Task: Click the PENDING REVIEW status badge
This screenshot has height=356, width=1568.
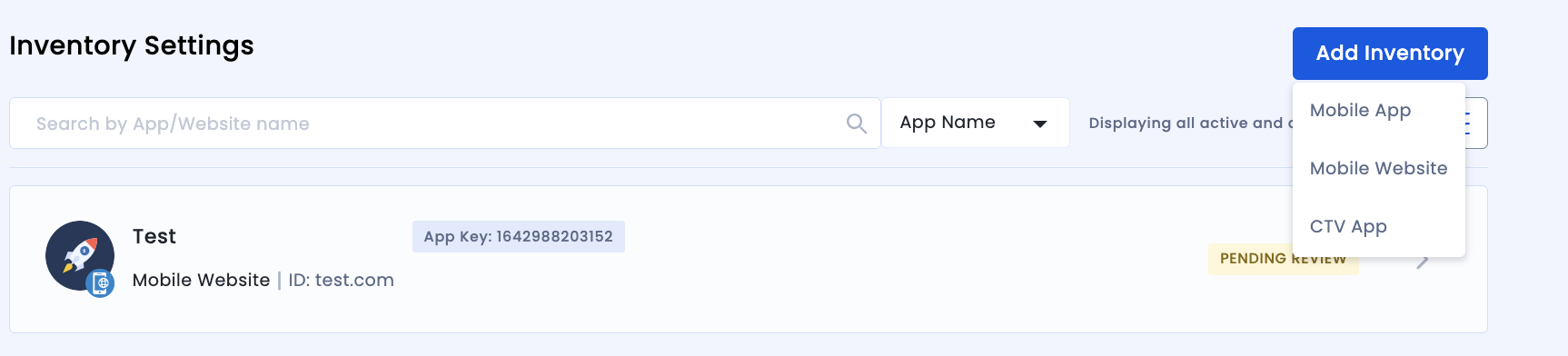Action: click(1283, 260)
